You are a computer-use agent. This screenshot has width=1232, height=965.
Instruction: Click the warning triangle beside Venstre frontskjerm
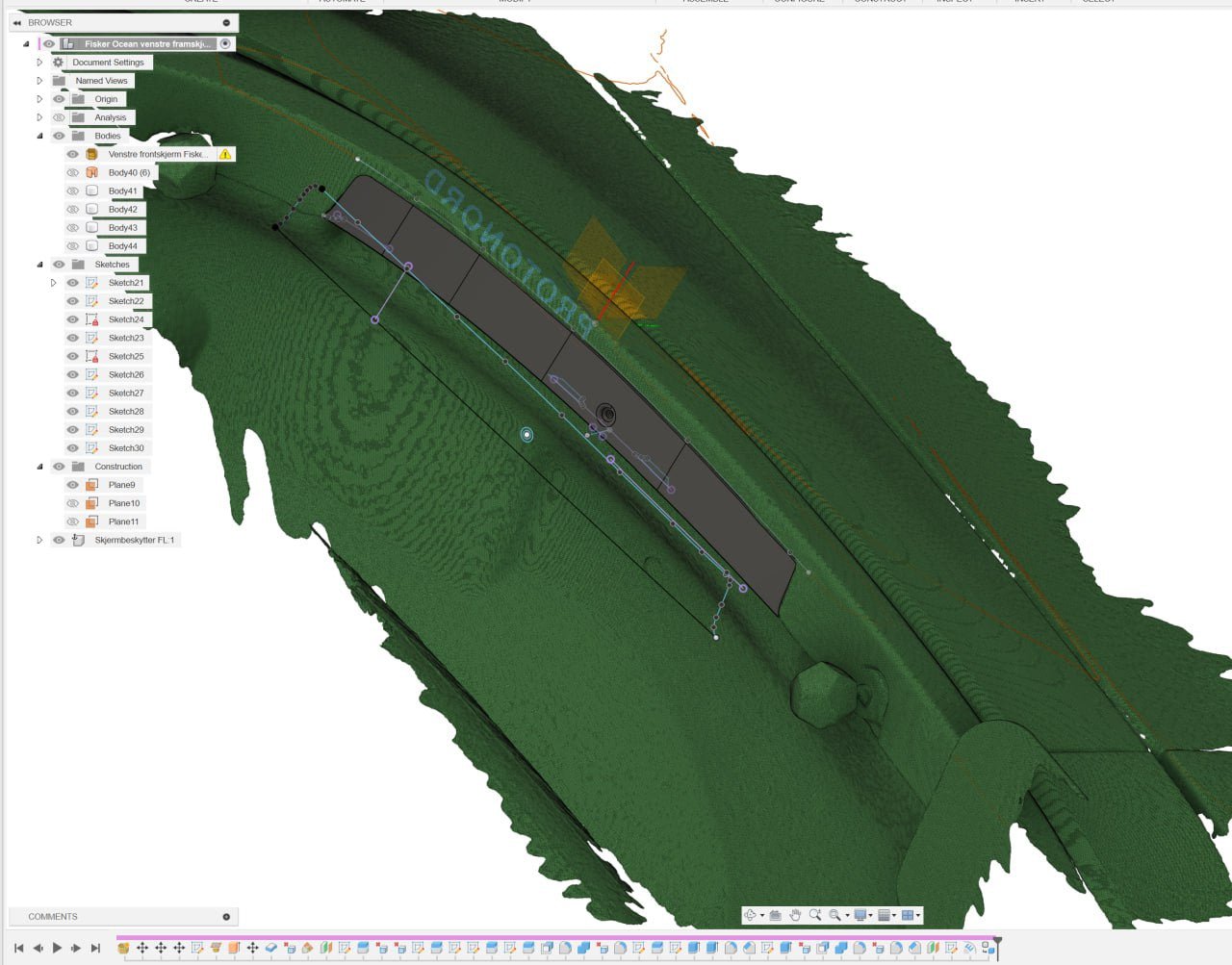point(225,154)
